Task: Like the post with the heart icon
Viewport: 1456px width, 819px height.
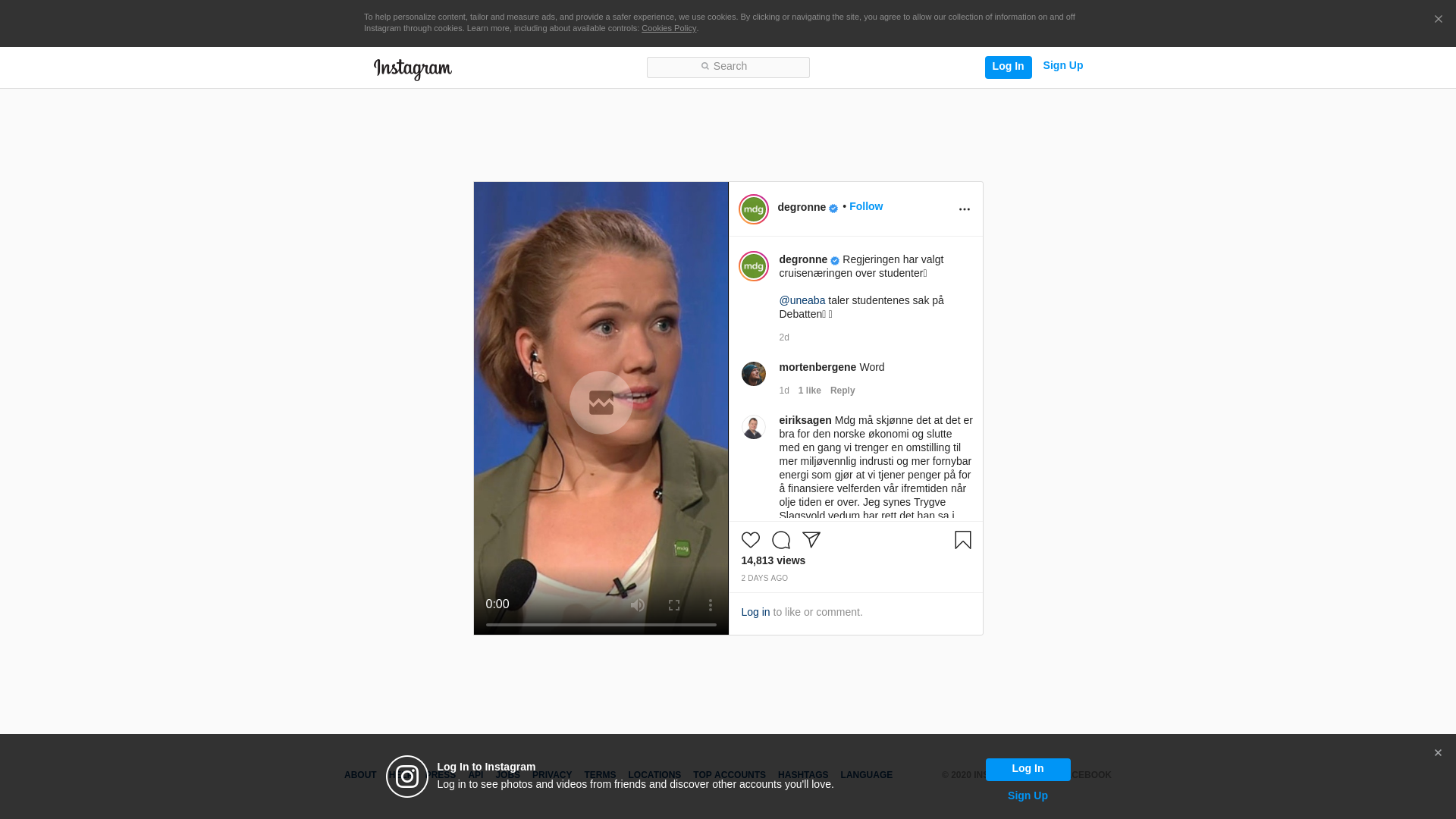Action: tap(751, 540)
